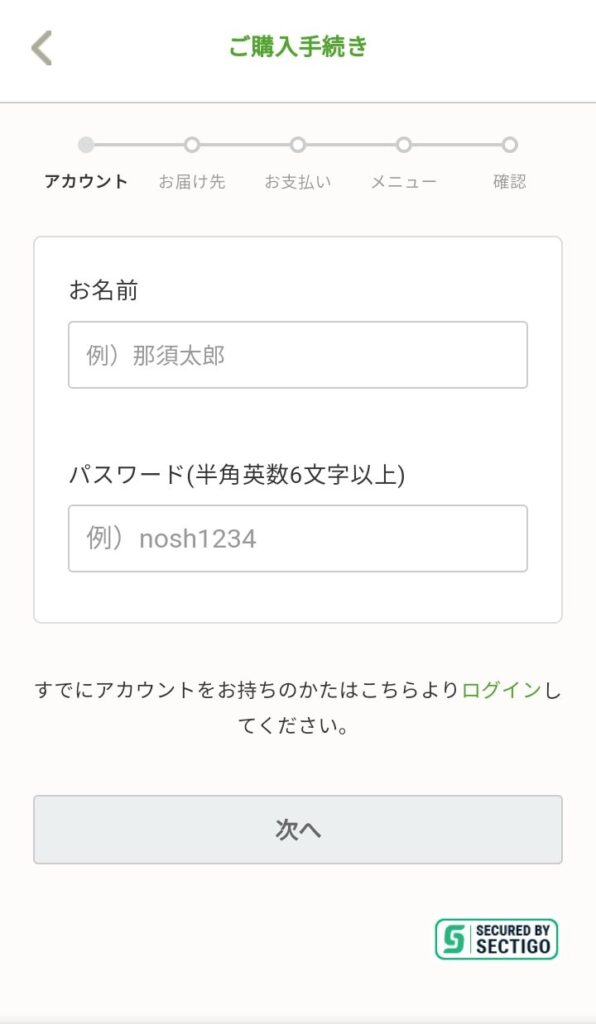
Task: Jump to the メニュー step label
Action: pos(404,182)
